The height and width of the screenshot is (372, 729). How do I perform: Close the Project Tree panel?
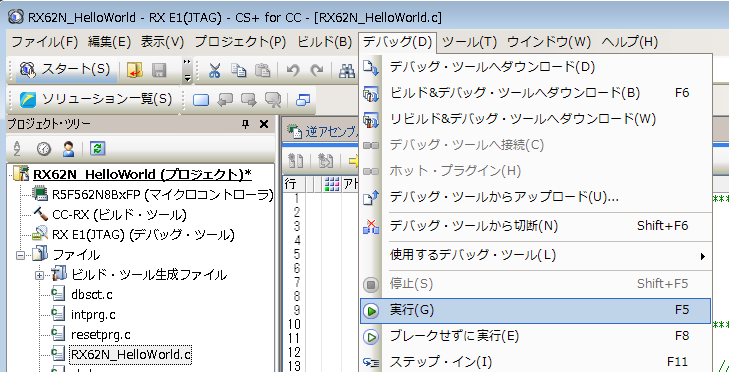(x=264, y=124)
